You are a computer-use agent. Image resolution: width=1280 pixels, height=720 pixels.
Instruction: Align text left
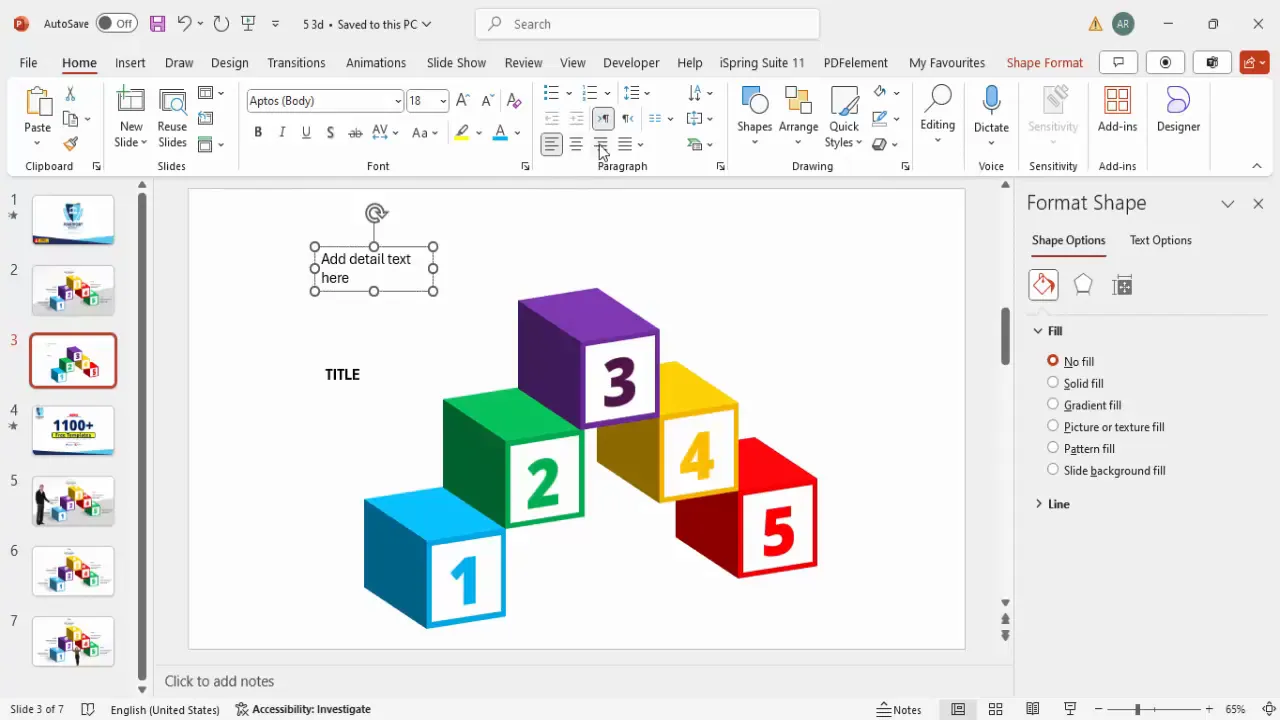[552, 144]
